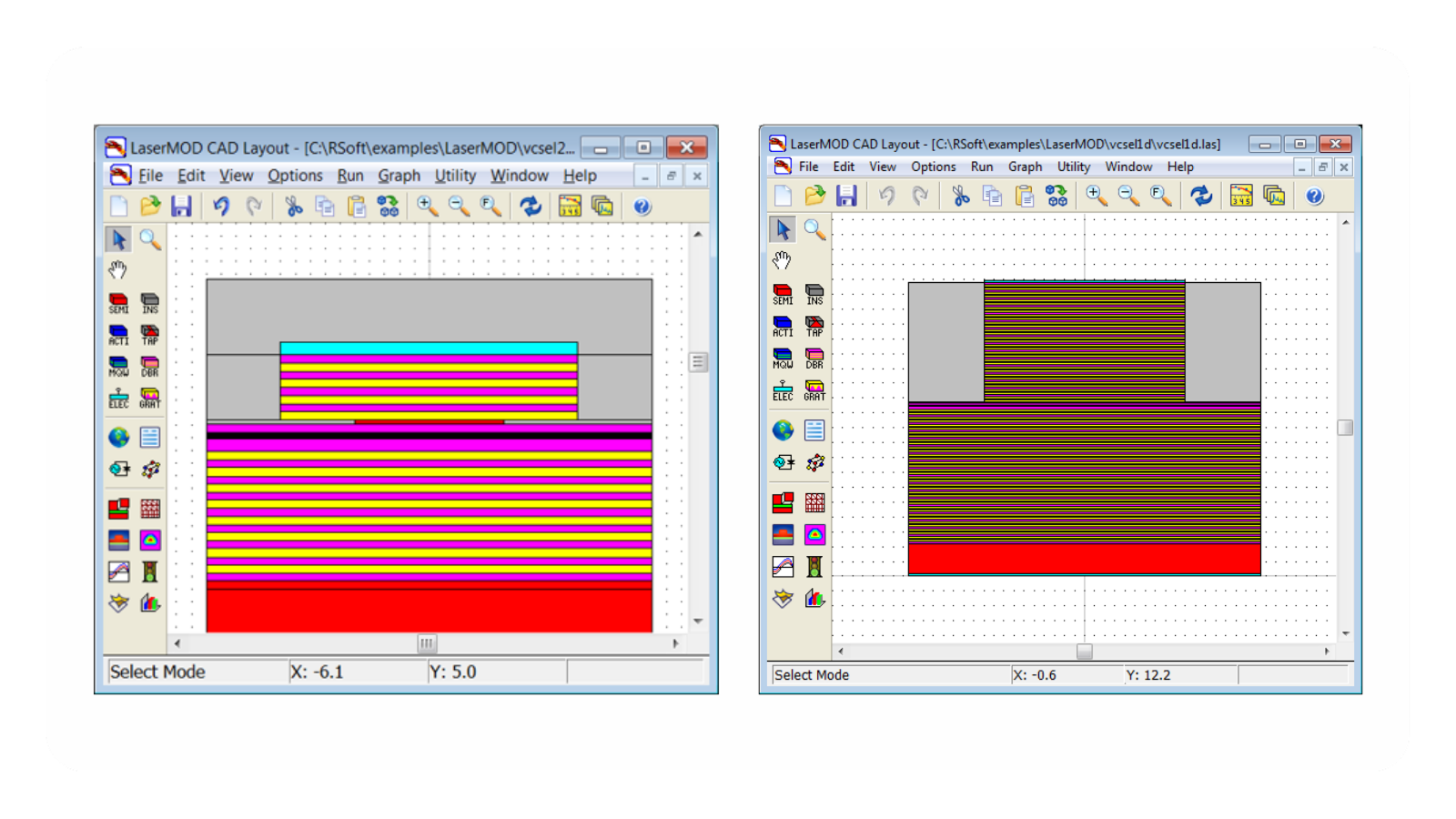Select the SEMI region tool in left window
The height and width of the screenshot is (819, 1456).
118,303
